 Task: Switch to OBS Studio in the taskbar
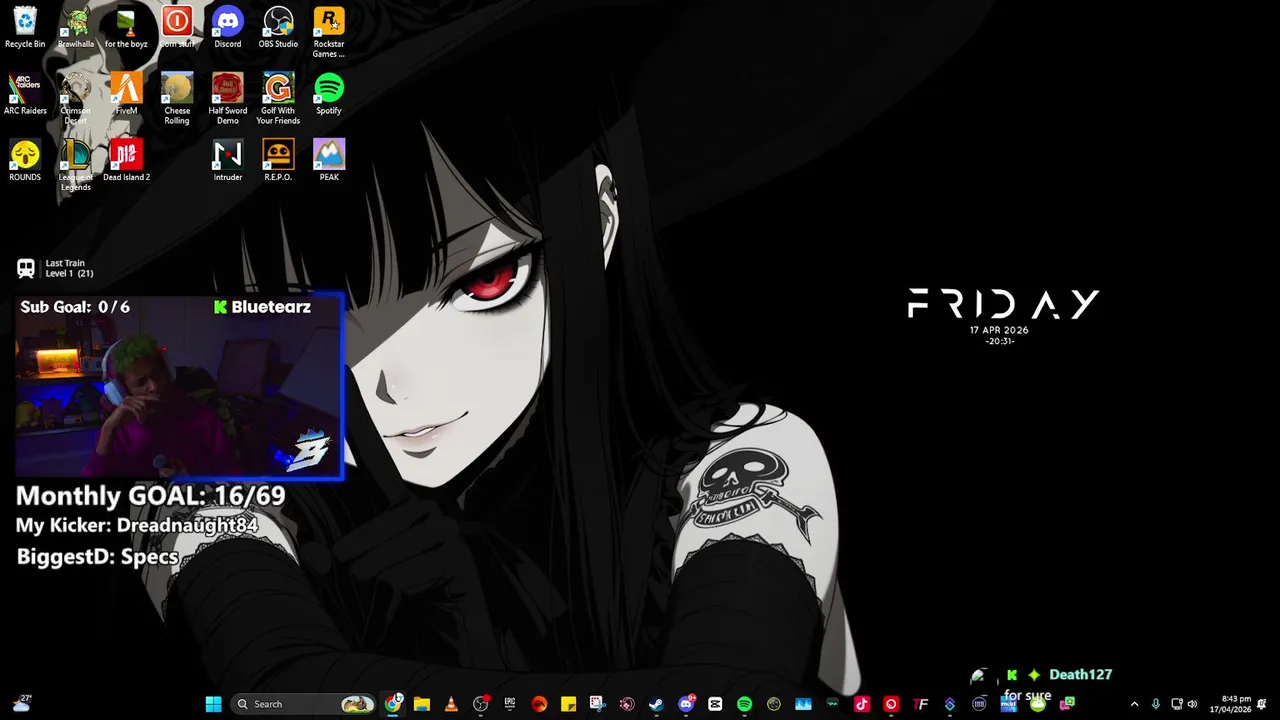pyautogui.click(x=480, y=704)
